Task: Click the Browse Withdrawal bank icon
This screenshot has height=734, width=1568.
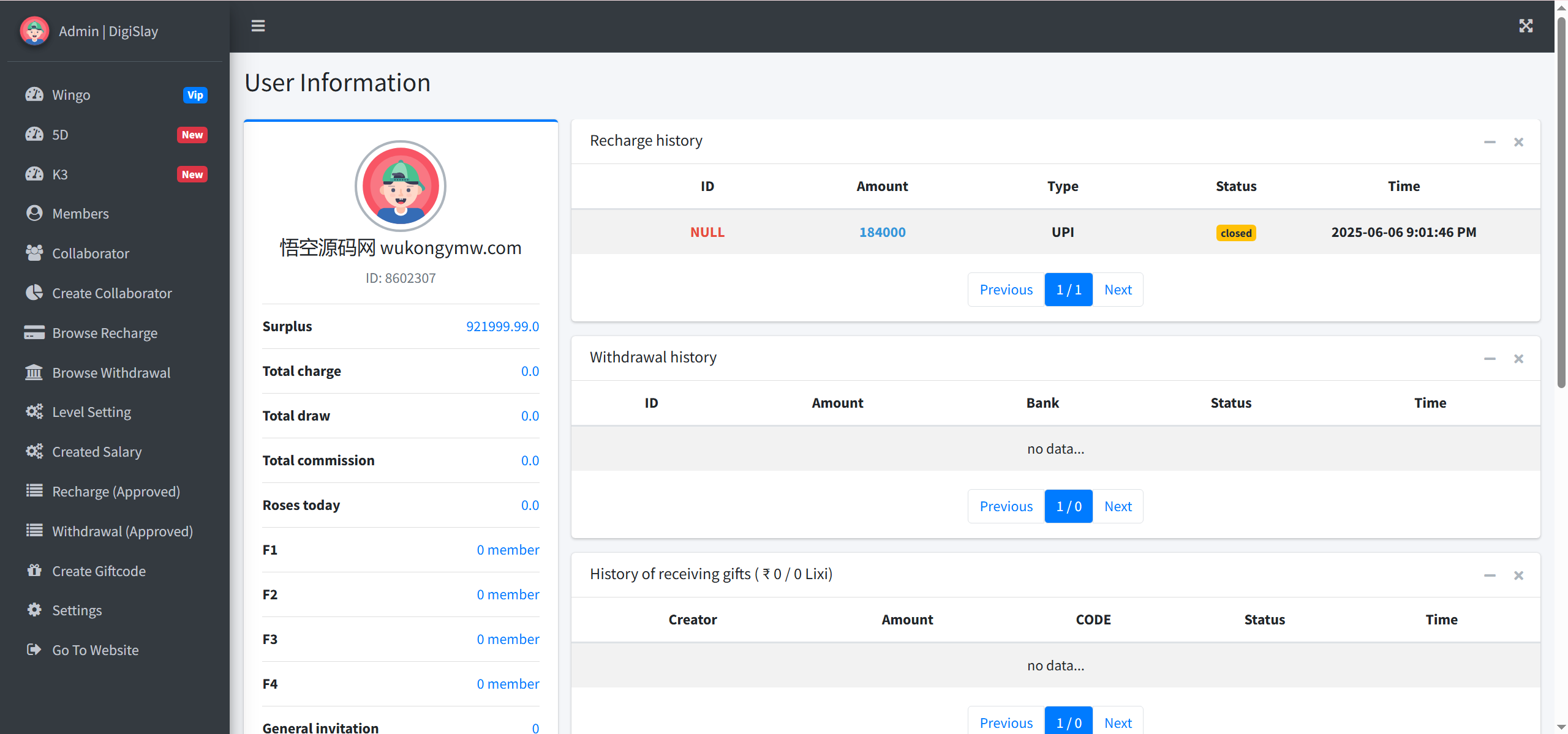Action: (34, 372)
